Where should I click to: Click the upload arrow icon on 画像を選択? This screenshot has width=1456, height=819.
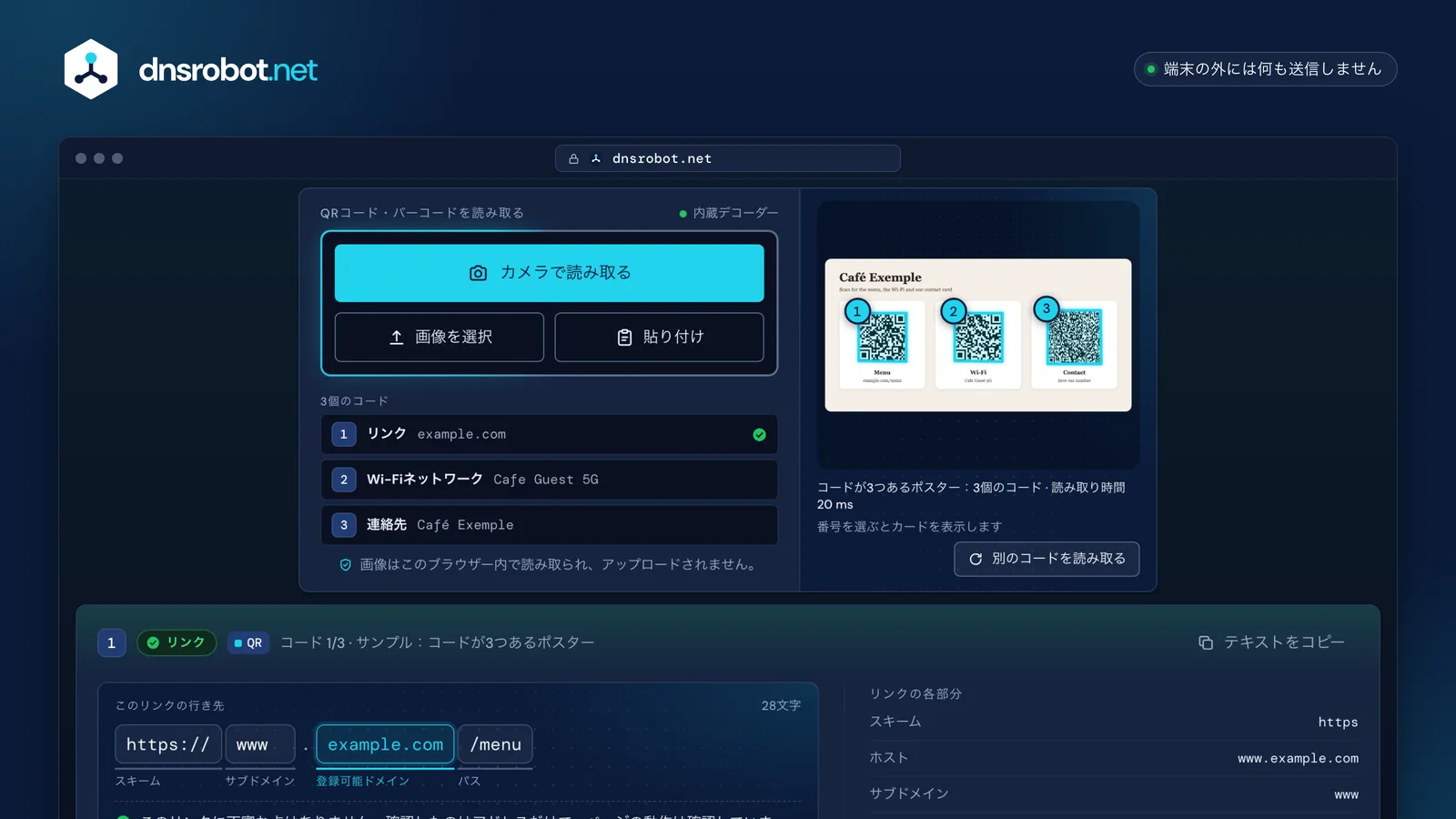click(x=397, y=338)
